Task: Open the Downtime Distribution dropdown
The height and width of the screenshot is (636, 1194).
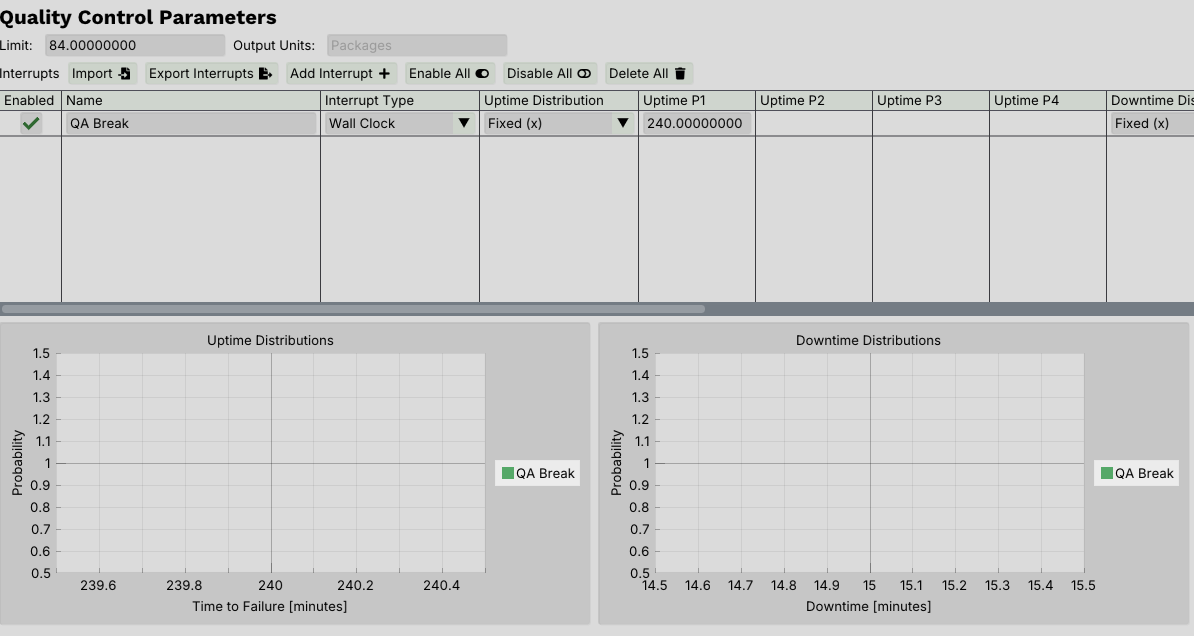Action: point(1150,123)
